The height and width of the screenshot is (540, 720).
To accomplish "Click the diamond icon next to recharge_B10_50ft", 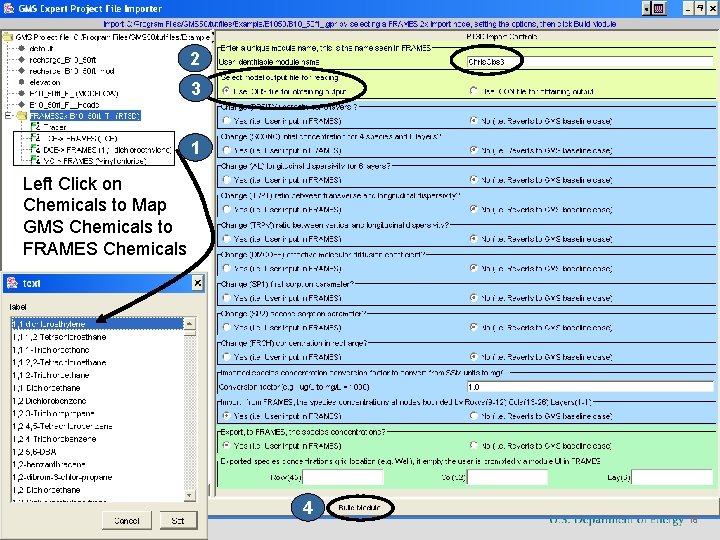I will 21,60.
